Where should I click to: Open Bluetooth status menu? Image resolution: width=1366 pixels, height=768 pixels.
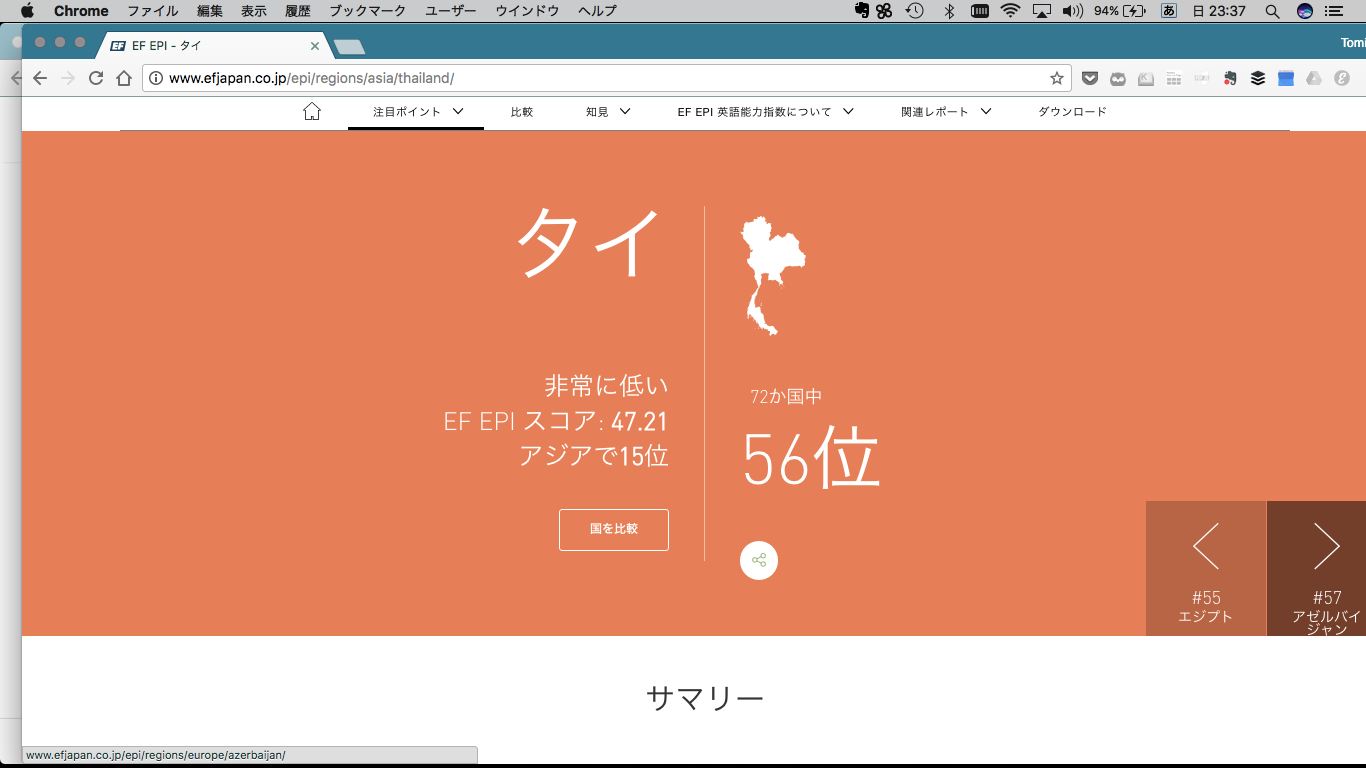point(950,11)
